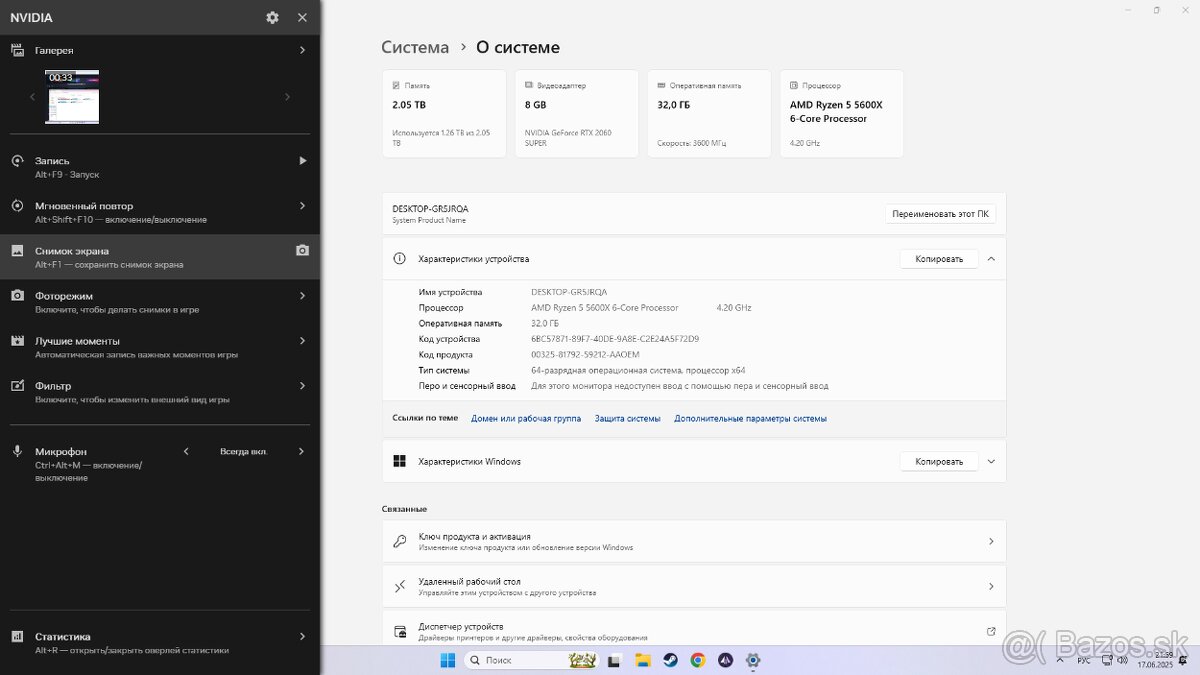Copy device specs with Копировать button
Viewport: 1200px width, 675px height.
pos(939,259)
